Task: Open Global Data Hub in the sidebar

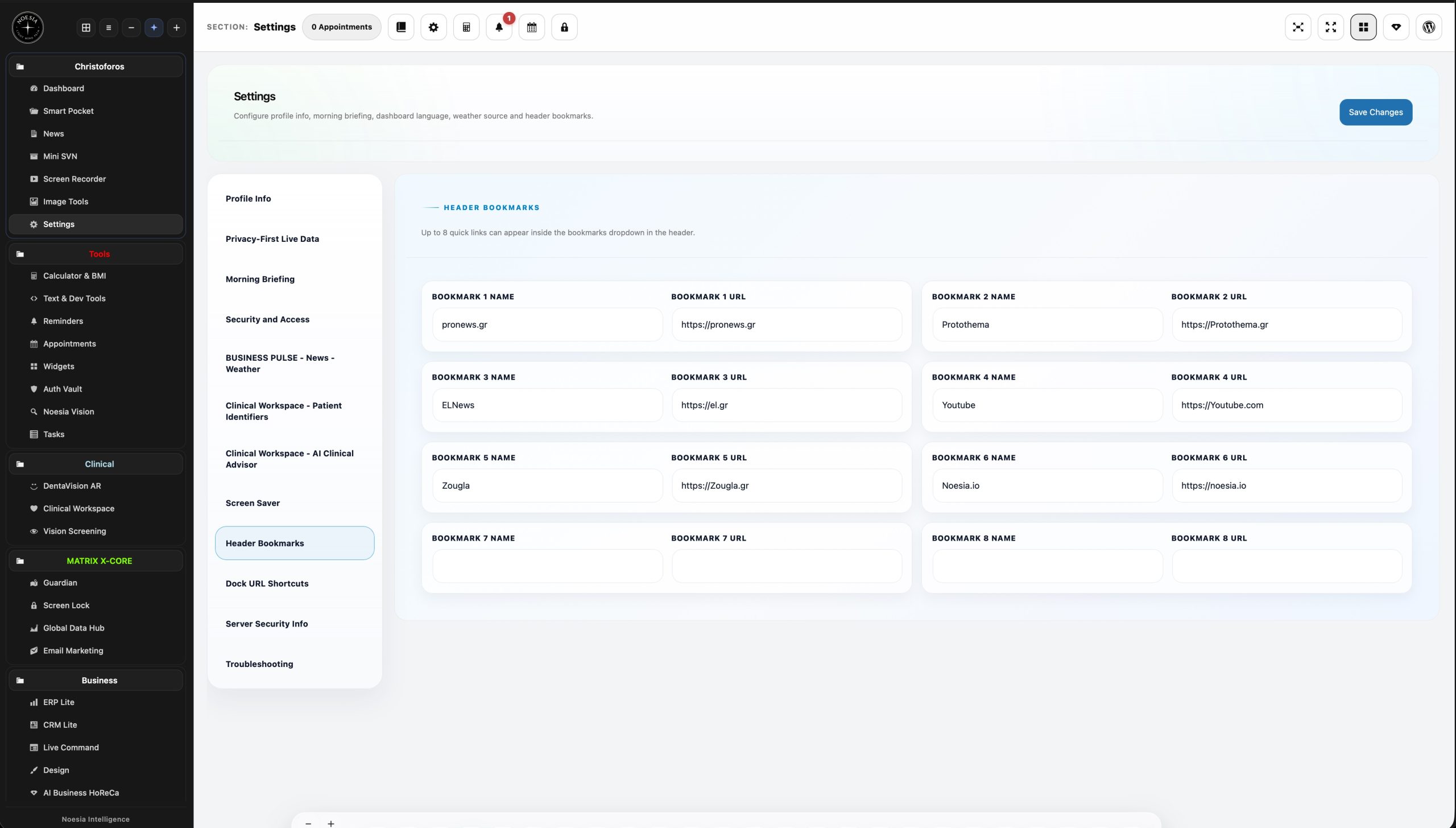Action: (96, 628)
